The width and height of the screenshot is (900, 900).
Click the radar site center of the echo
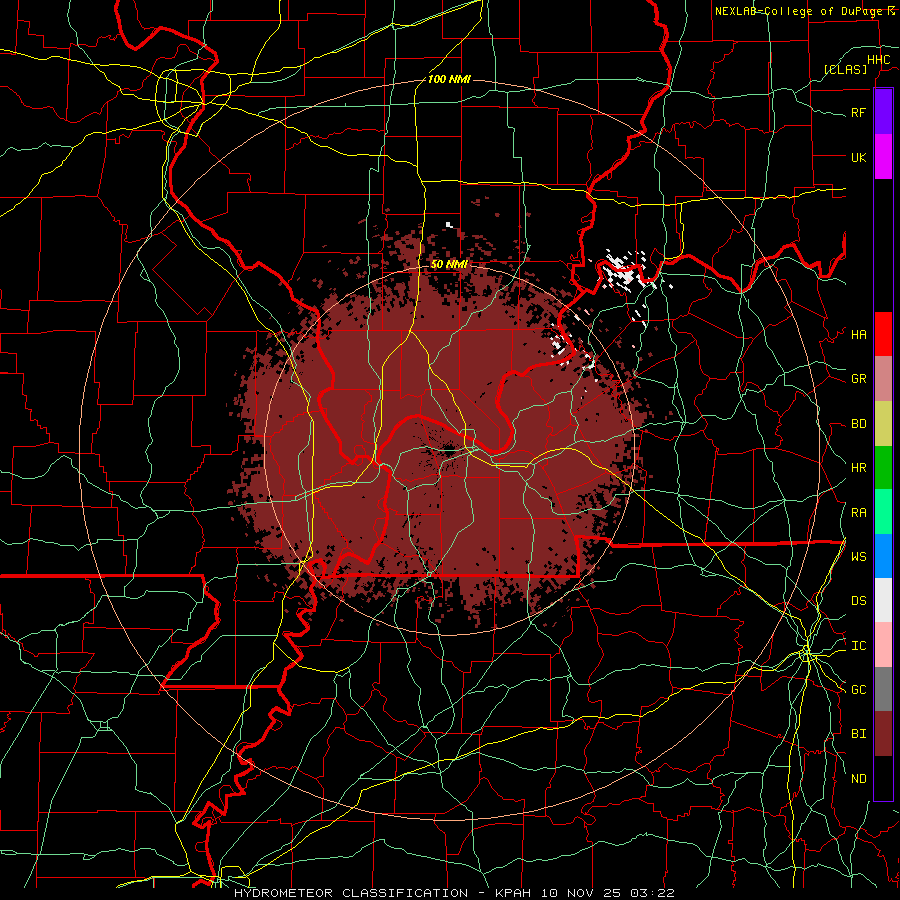click(x=449, y=451)
